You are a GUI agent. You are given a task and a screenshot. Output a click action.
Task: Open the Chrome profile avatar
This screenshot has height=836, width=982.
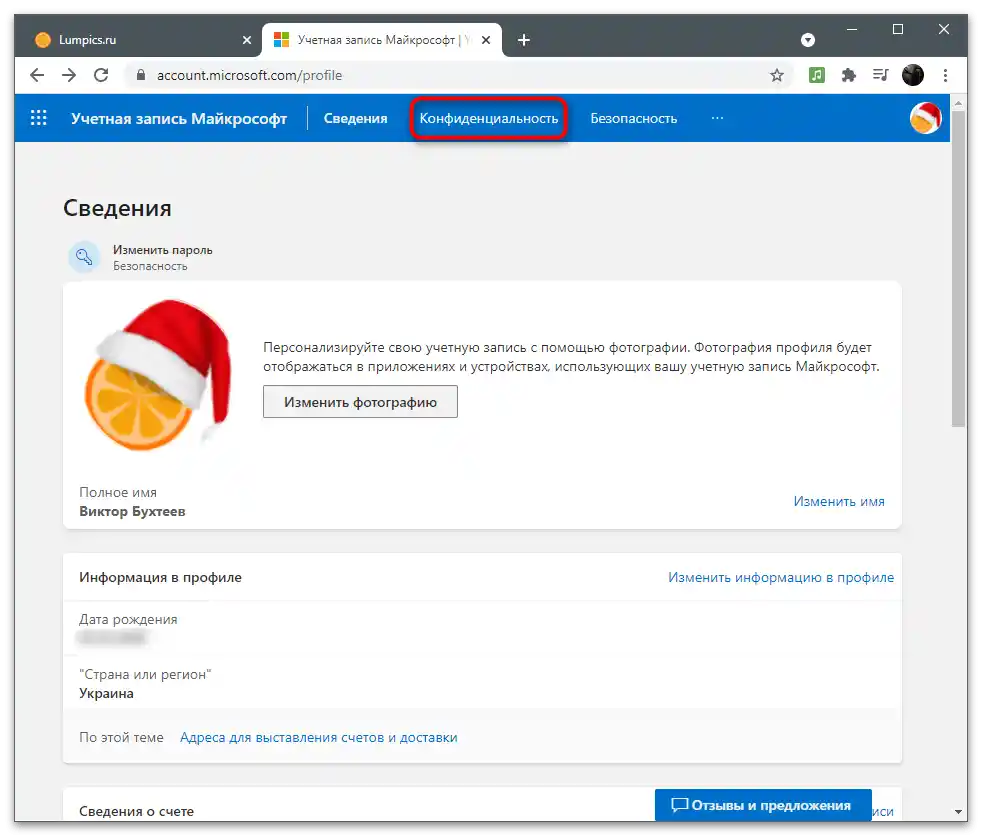point(912,75)
